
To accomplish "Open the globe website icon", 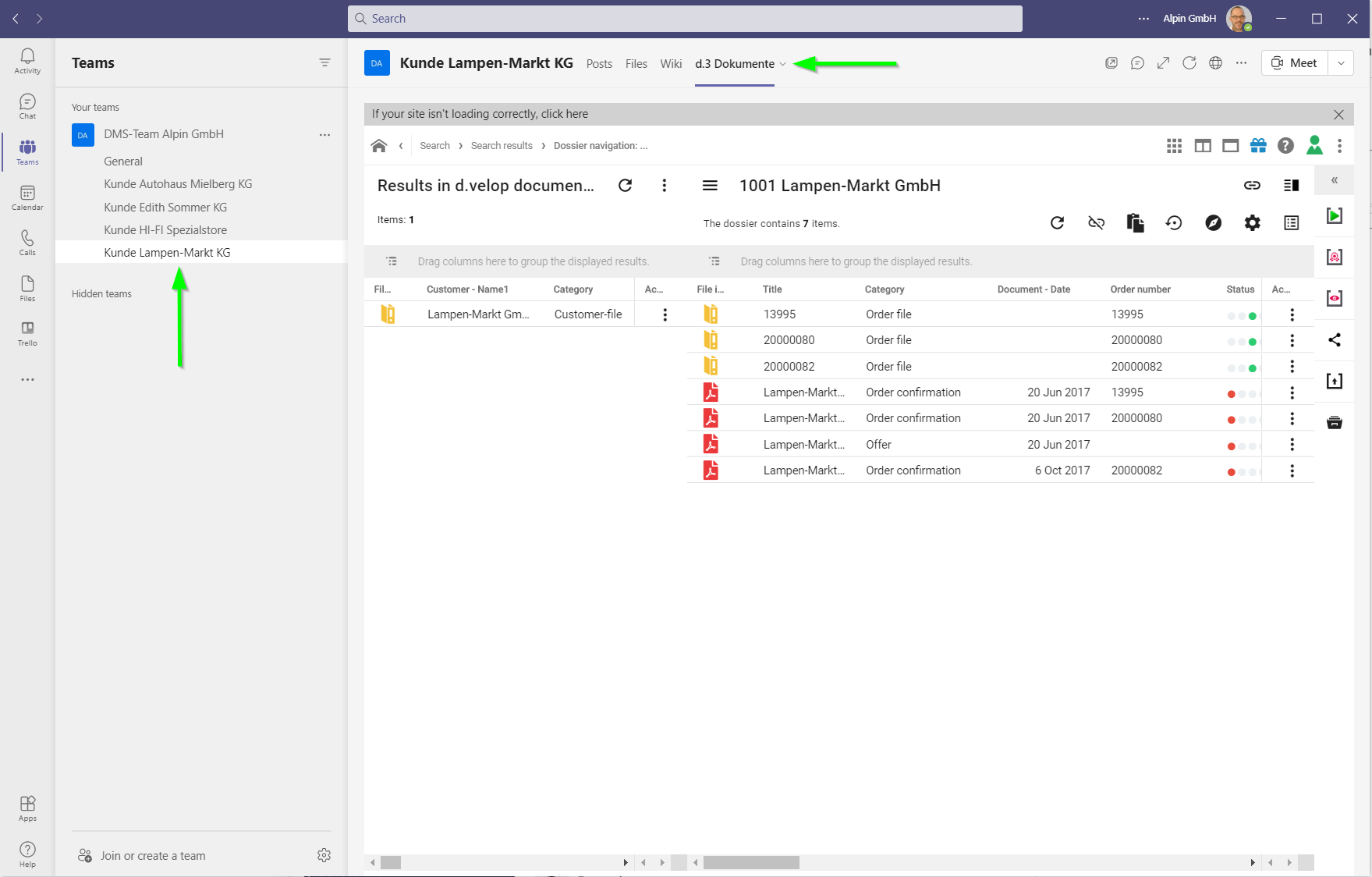I will pyautogui.click(x=1215, y=63).
